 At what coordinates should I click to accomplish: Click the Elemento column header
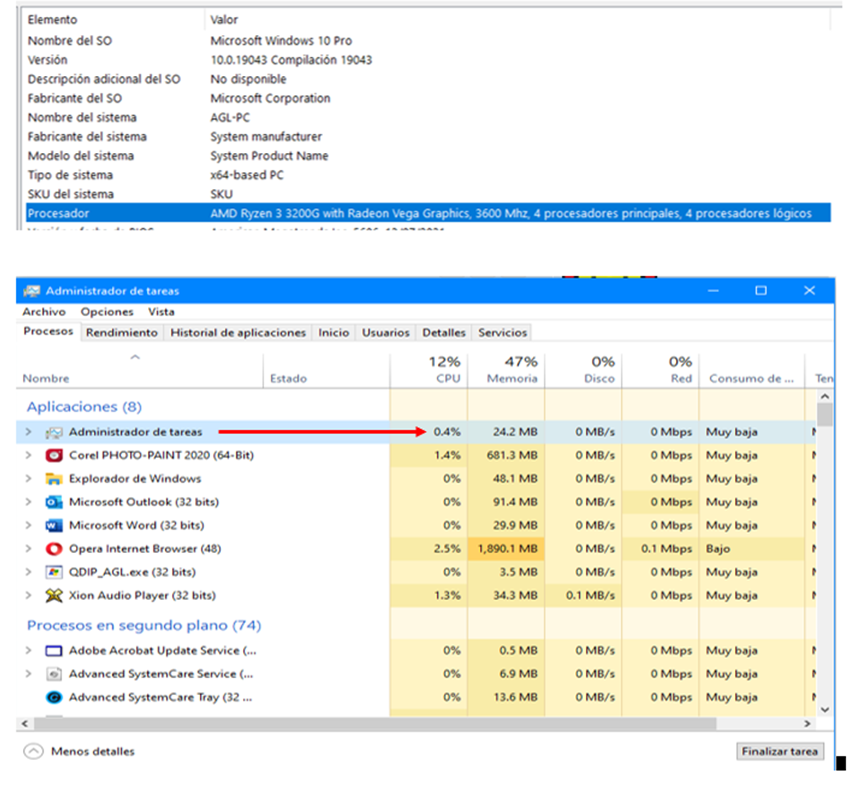[x=114, y=20]
